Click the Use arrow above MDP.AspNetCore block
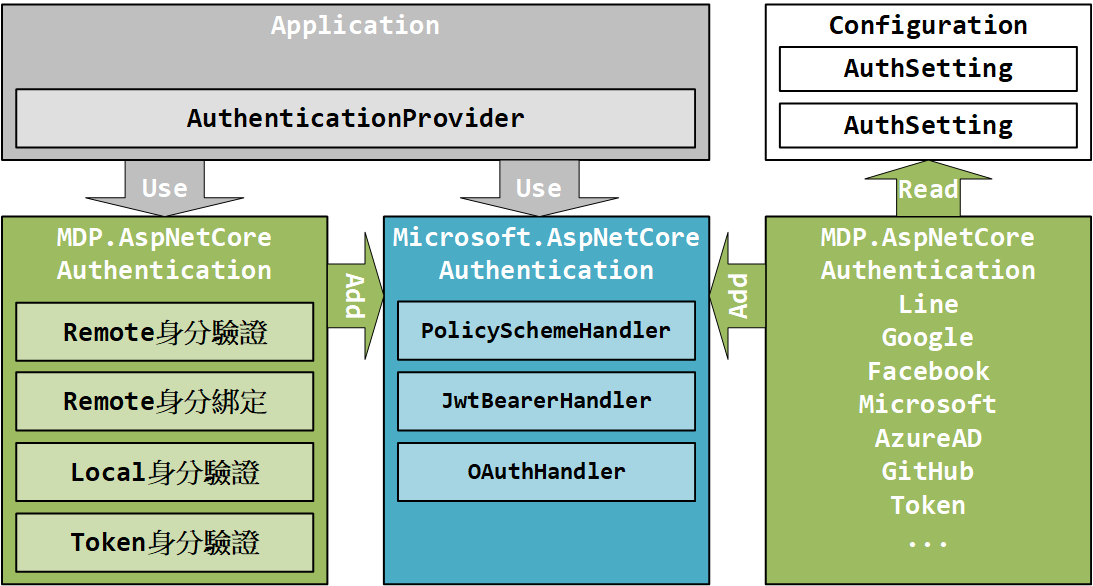Image resolution: width=1093 pixels, height=586 pixels. pyautogui.click(x=165, y=188)
